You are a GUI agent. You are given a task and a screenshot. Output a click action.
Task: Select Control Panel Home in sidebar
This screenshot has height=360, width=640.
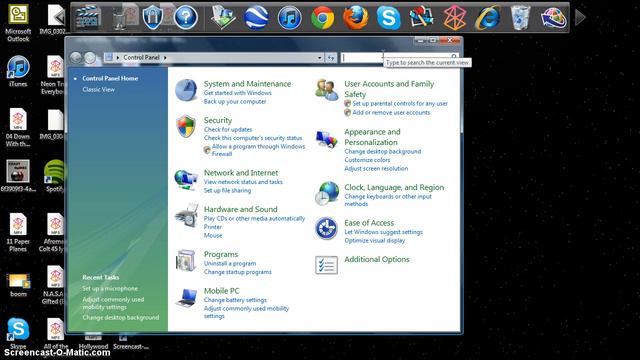(x=110, y=78)
